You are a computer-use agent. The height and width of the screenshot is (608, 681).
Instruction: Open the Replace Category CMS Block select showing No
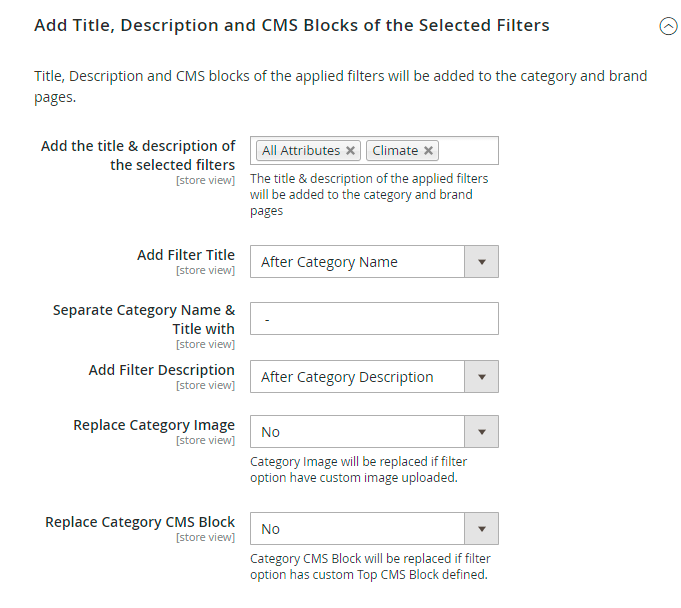[358, 529]
